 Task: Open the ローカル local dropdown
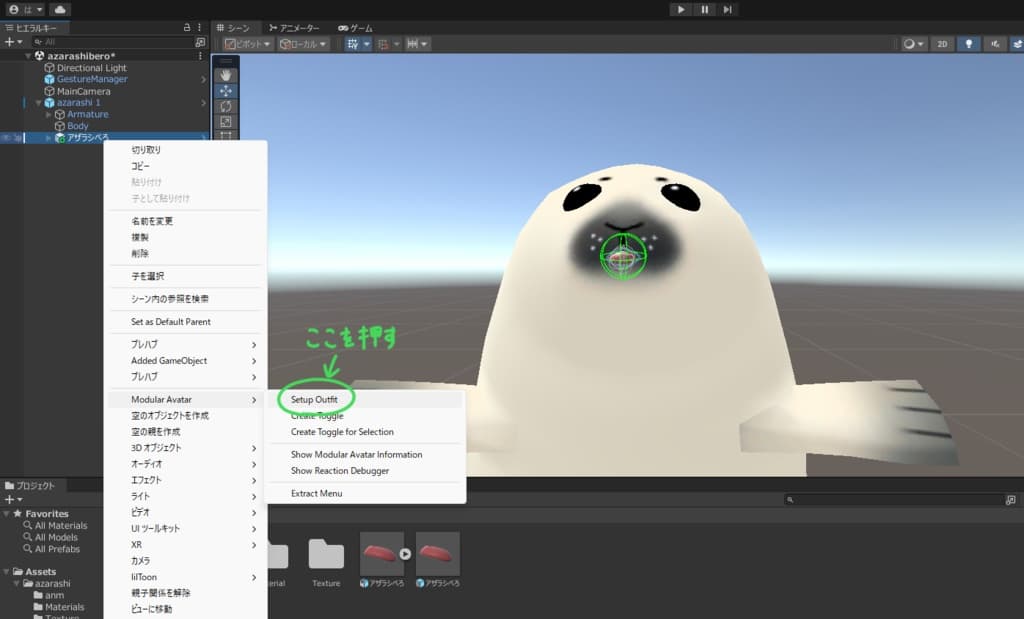[x=302, y=44]
